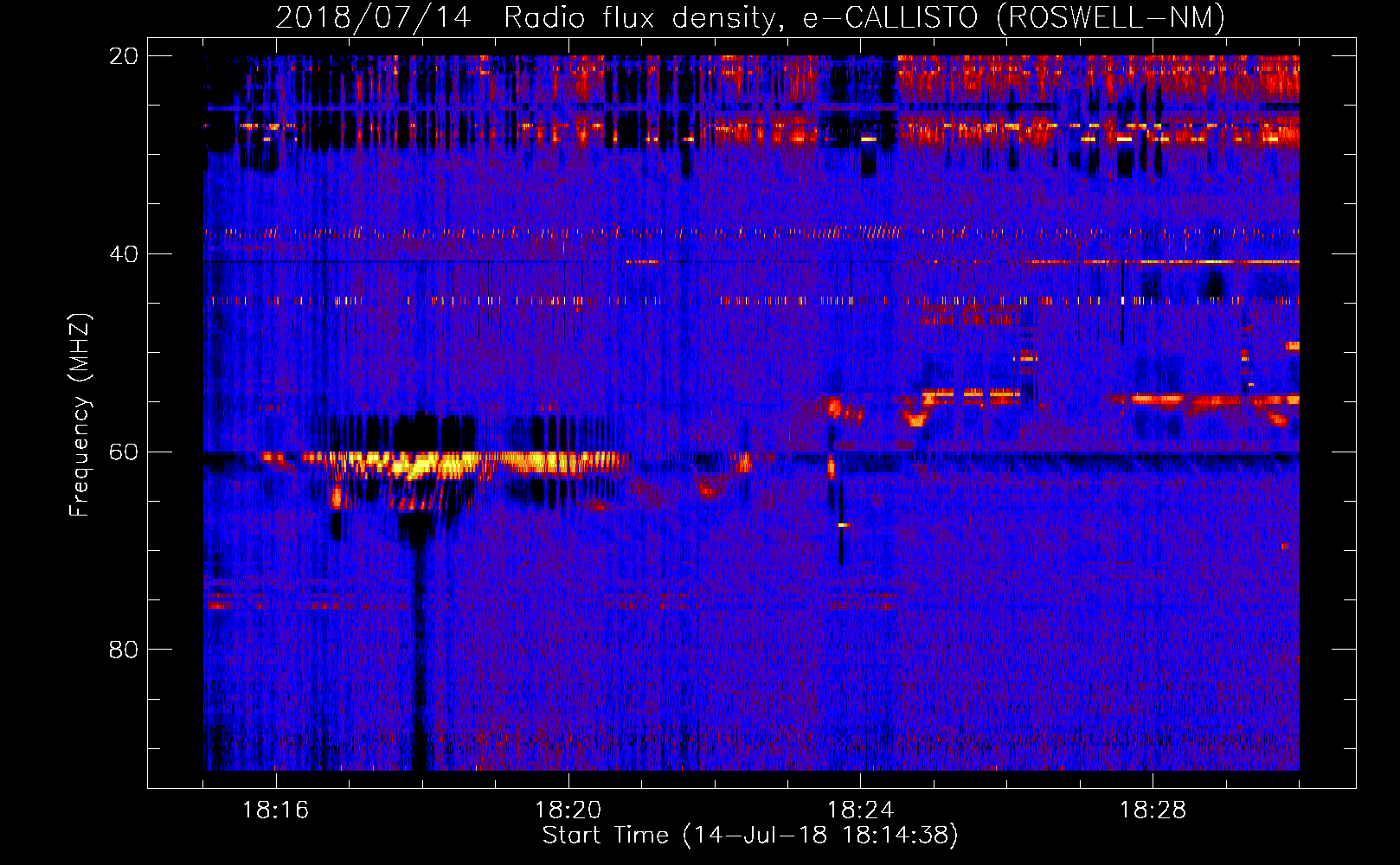
Task: Click the '40' frequency tick label
Action: pos(123,253)
